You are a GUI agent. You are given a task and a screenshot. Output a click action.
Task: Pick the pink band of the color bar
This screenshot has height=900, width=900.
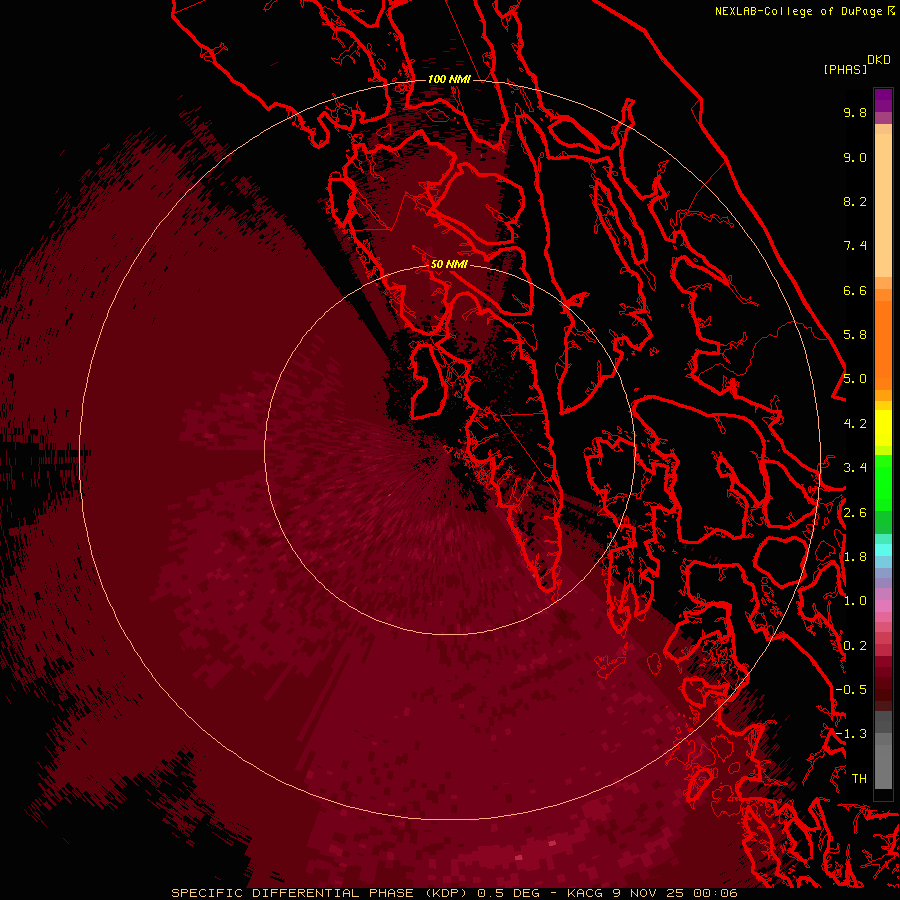(883, 606)
